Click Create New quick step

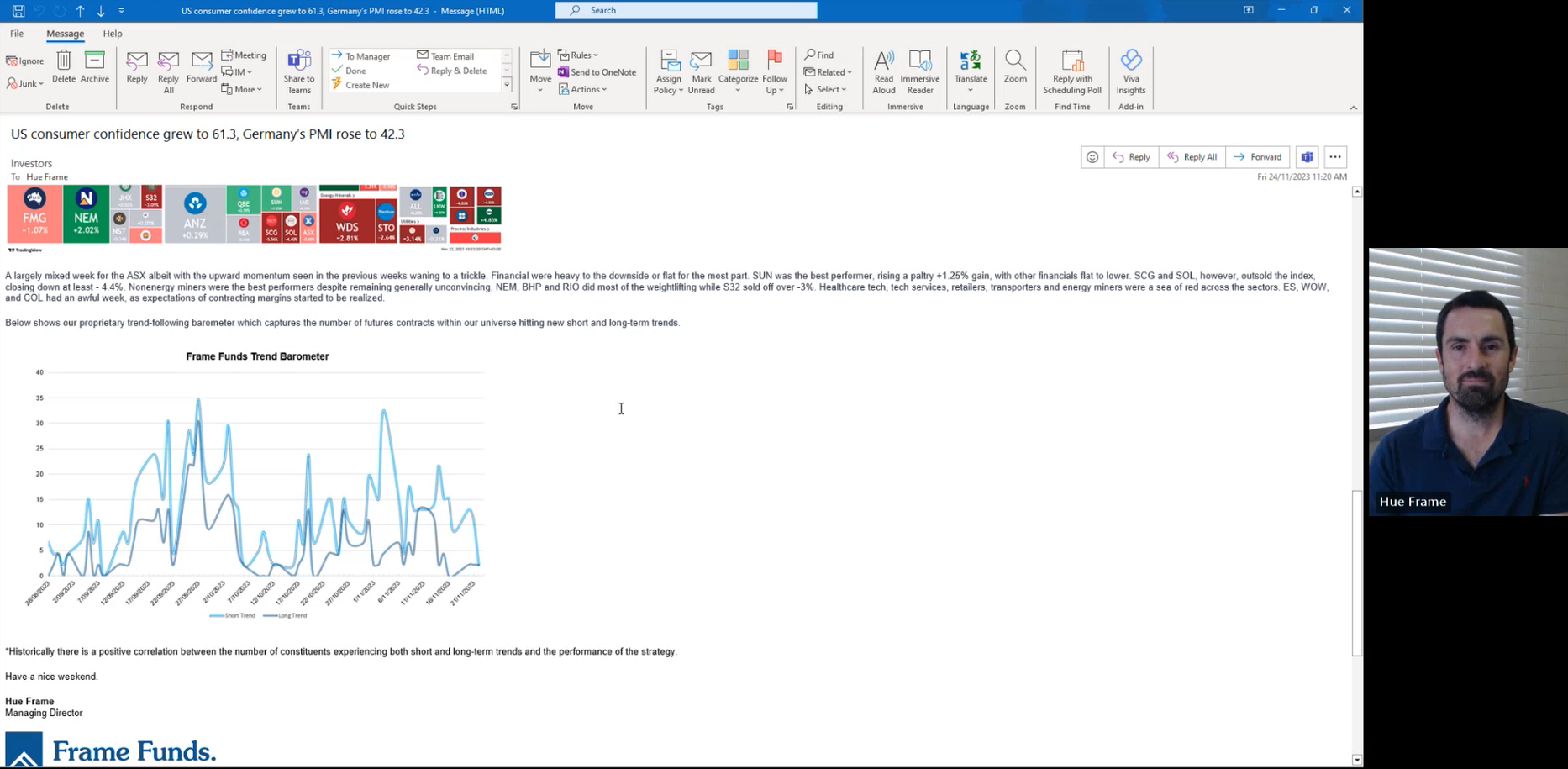360,85
